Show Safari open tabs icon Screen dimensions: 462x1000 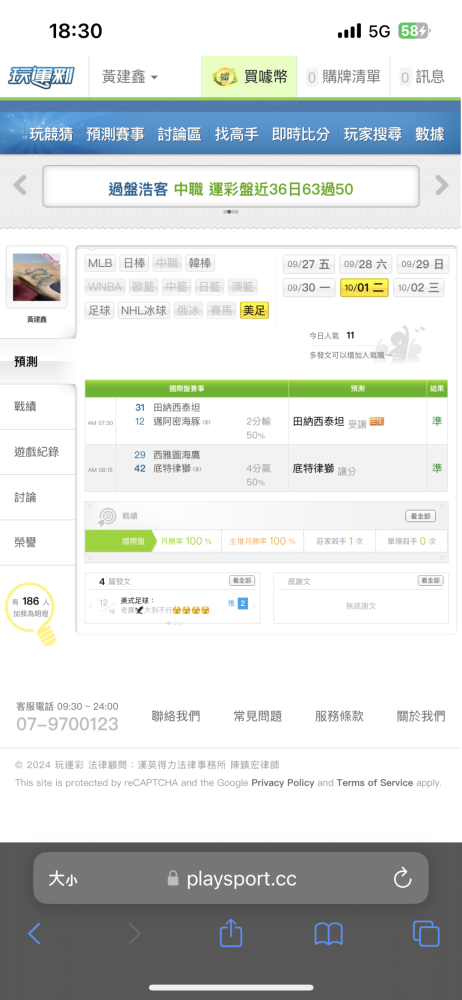[426, 934]
